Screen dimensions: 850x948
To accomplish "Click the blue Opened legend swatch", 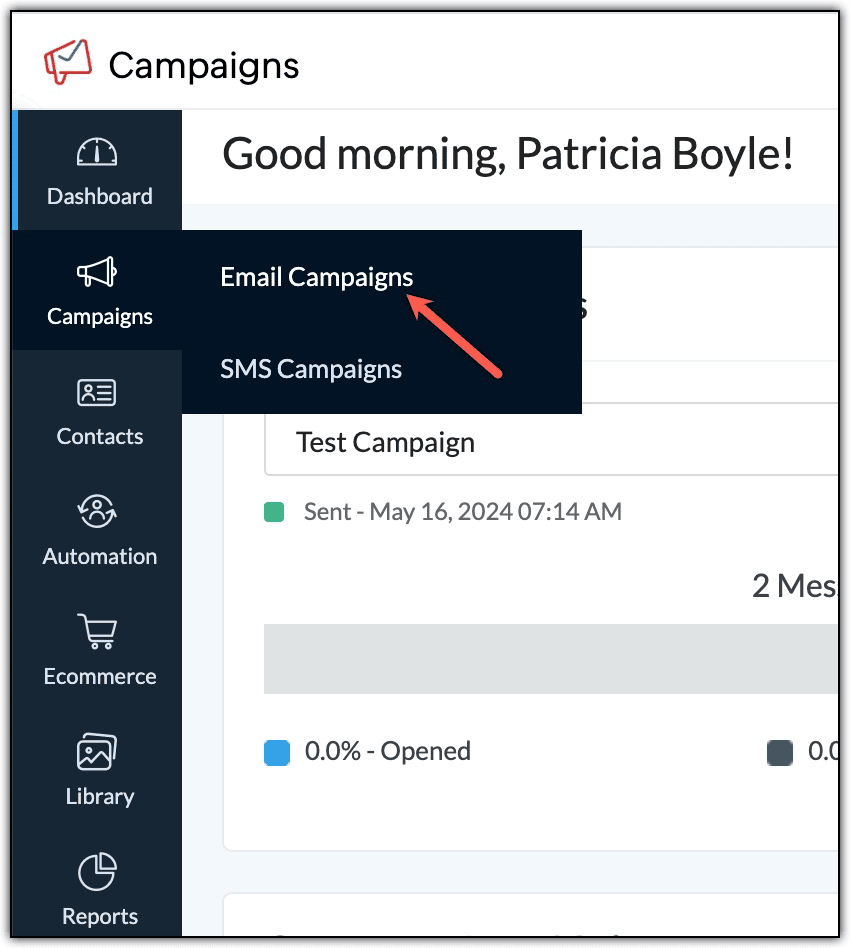I will point(277,752).
